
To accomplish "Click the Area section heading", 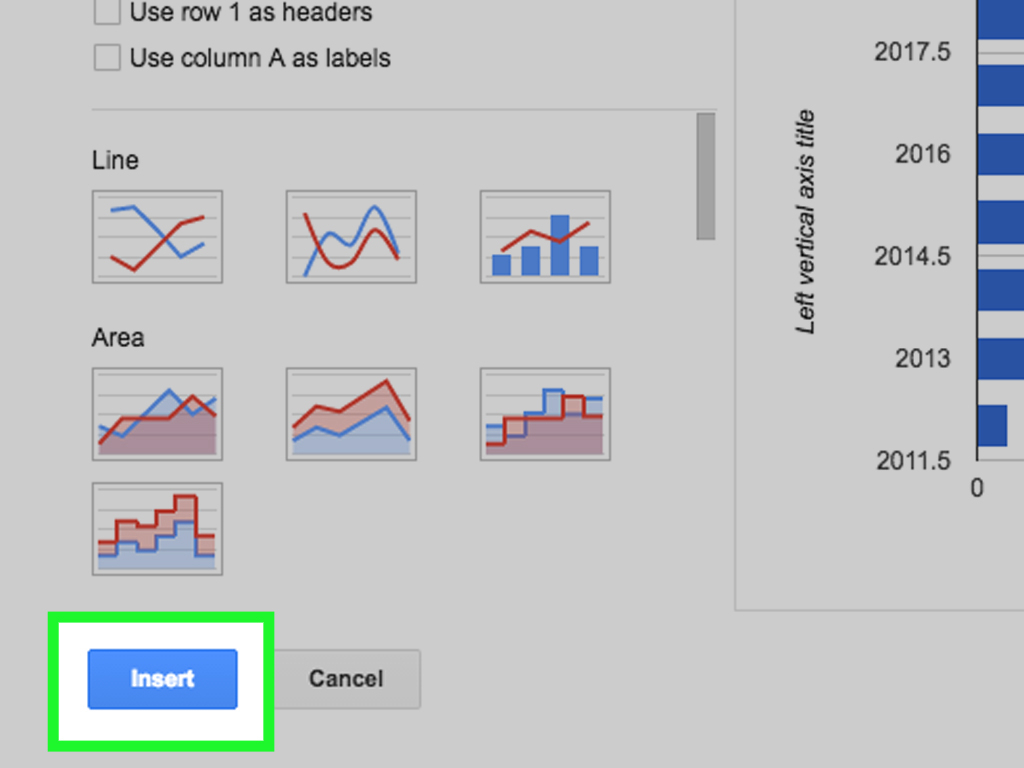I will point(118,338).
